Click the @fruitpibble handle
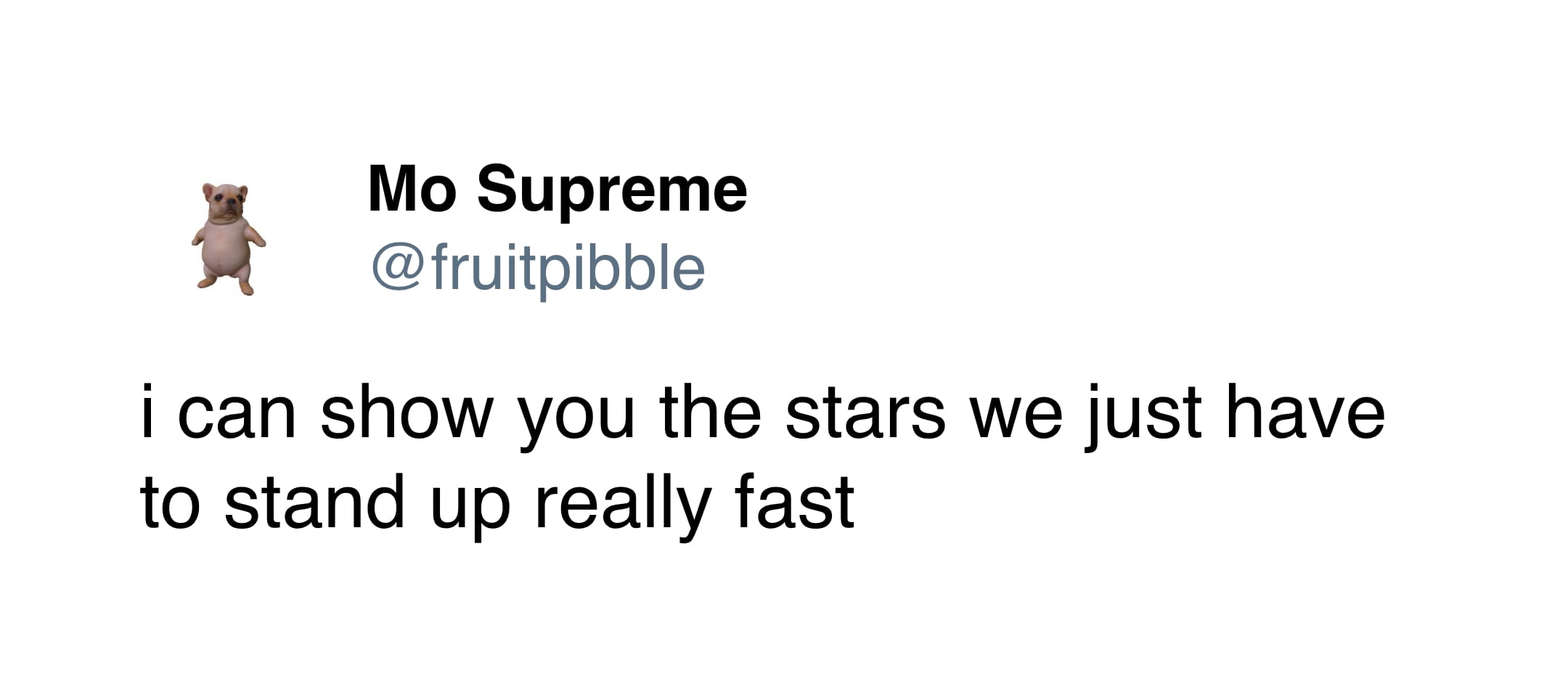Viewport: 1568px width, 687px height. point(538,269)
